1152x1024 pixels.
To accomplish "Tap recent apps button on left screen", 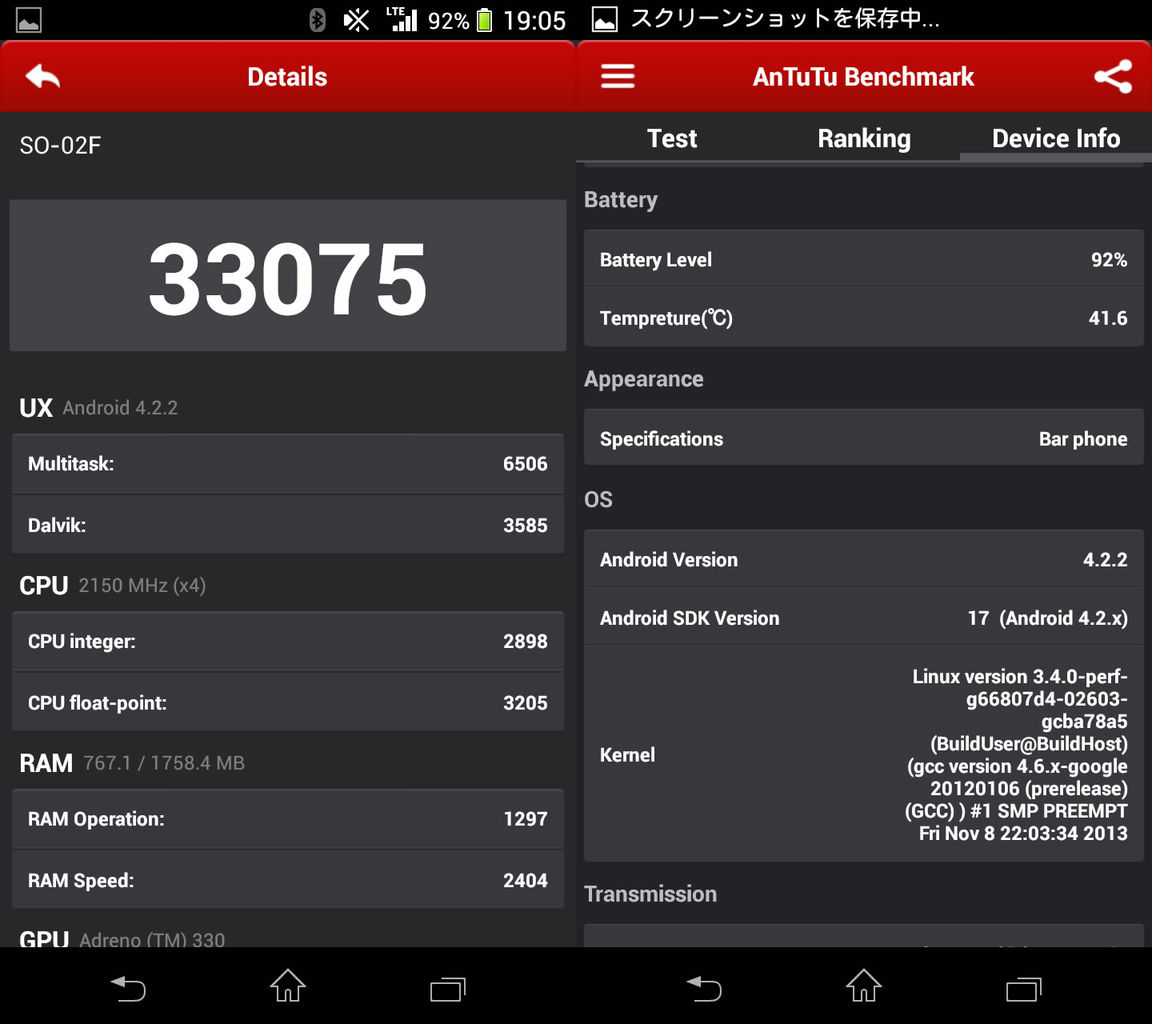I will click(x=448, y=989).
